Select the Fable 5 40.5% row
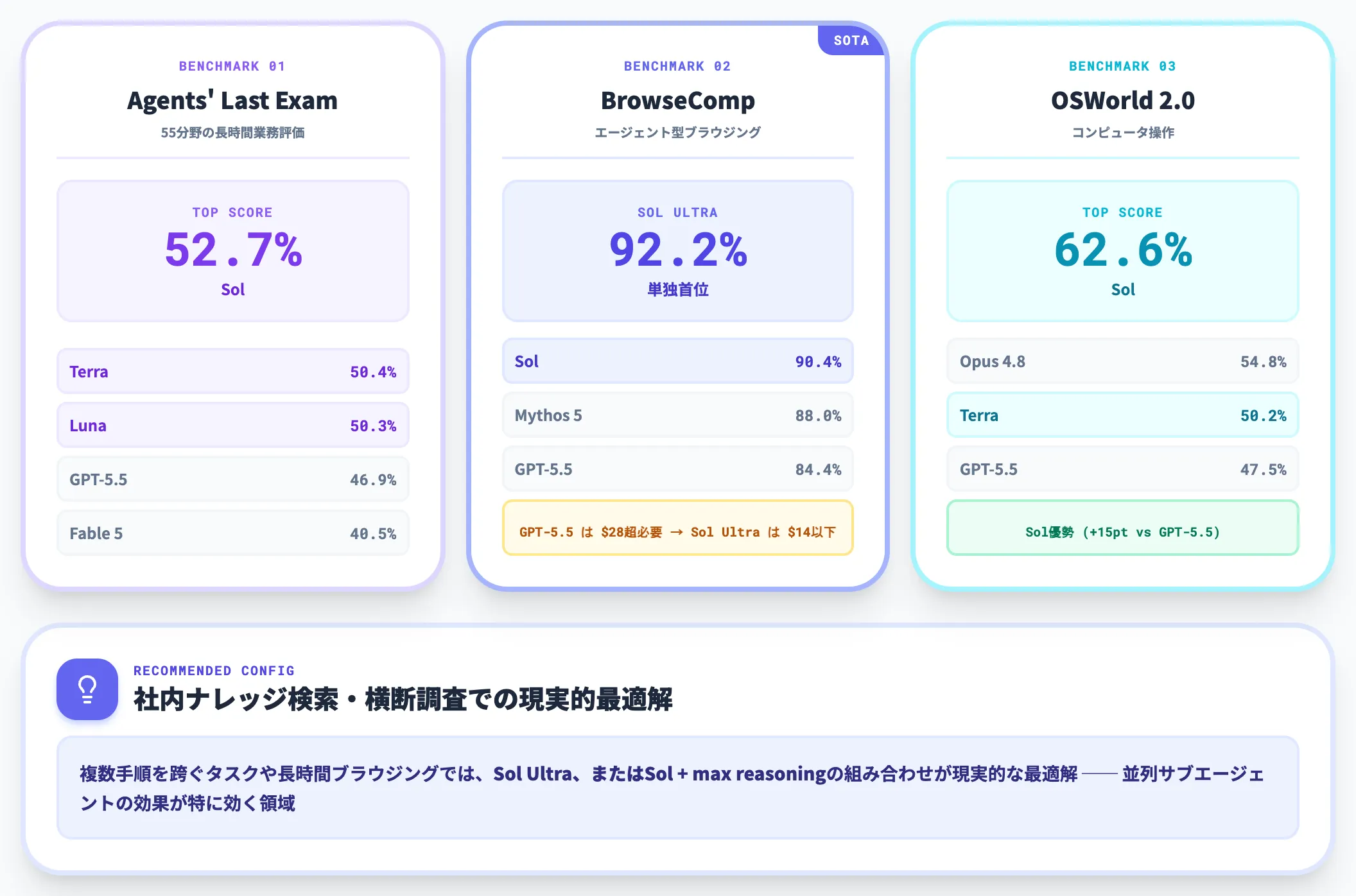 click(233, 533)
